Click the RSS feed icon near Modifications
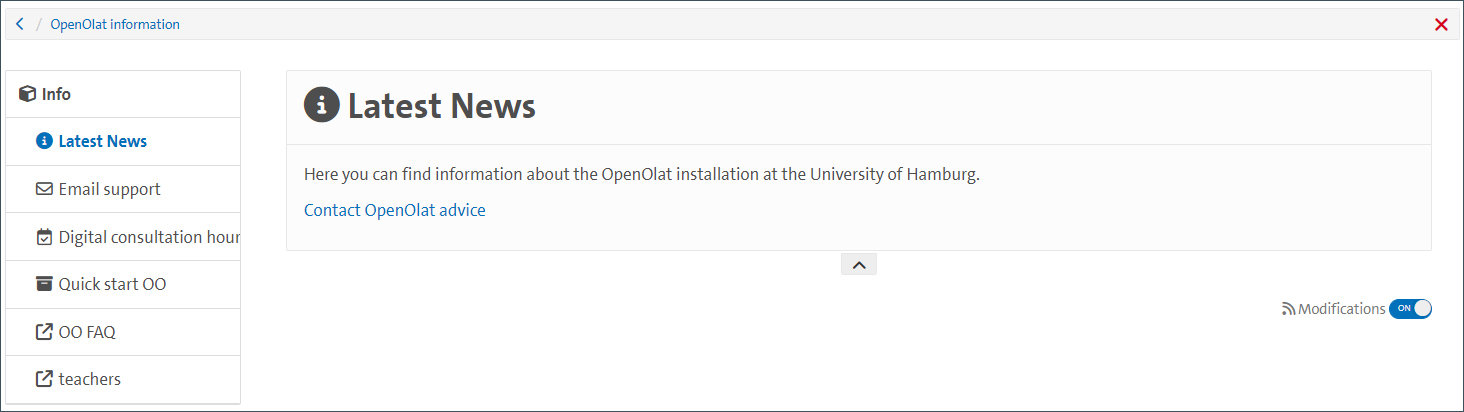 coord(1288,310)
